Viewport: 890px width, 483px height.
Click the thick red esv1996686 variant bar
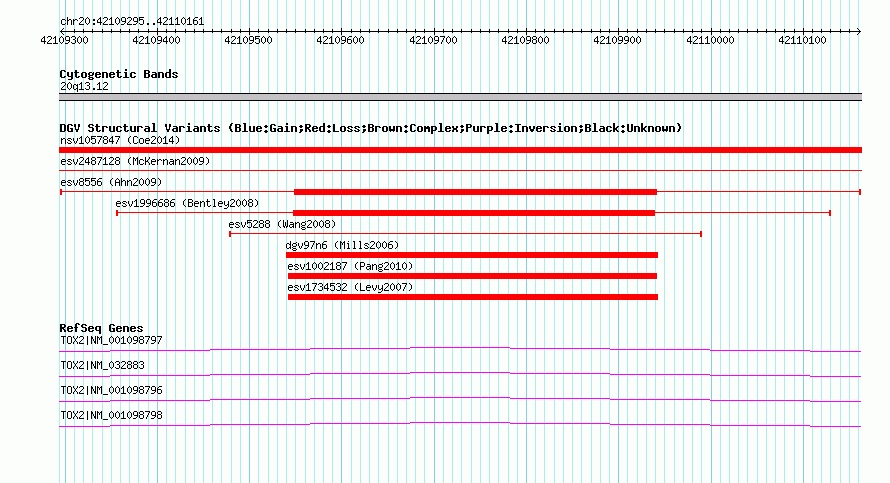pyautogui.click(x=474, y=213)
